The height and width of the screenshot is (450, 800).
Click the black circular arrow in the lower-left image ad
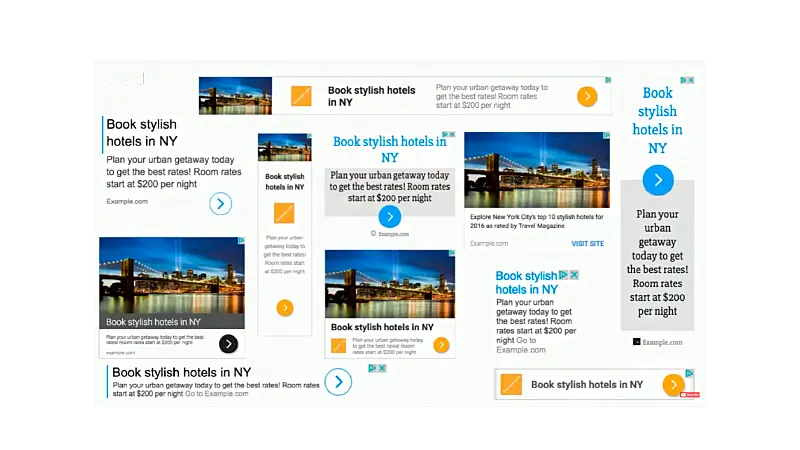pyautogui.click(x=229, y=344)
